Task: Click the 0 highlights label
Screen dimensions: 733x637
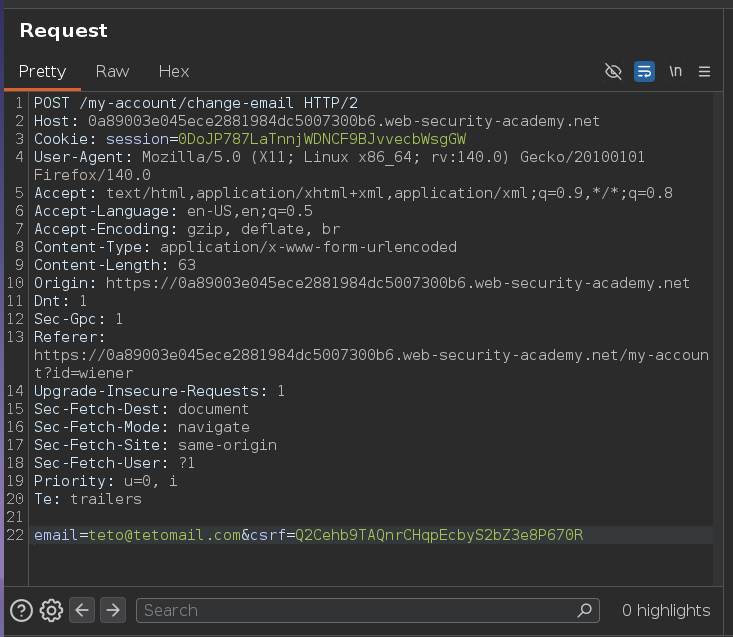Action: click(x=666, y=610)
